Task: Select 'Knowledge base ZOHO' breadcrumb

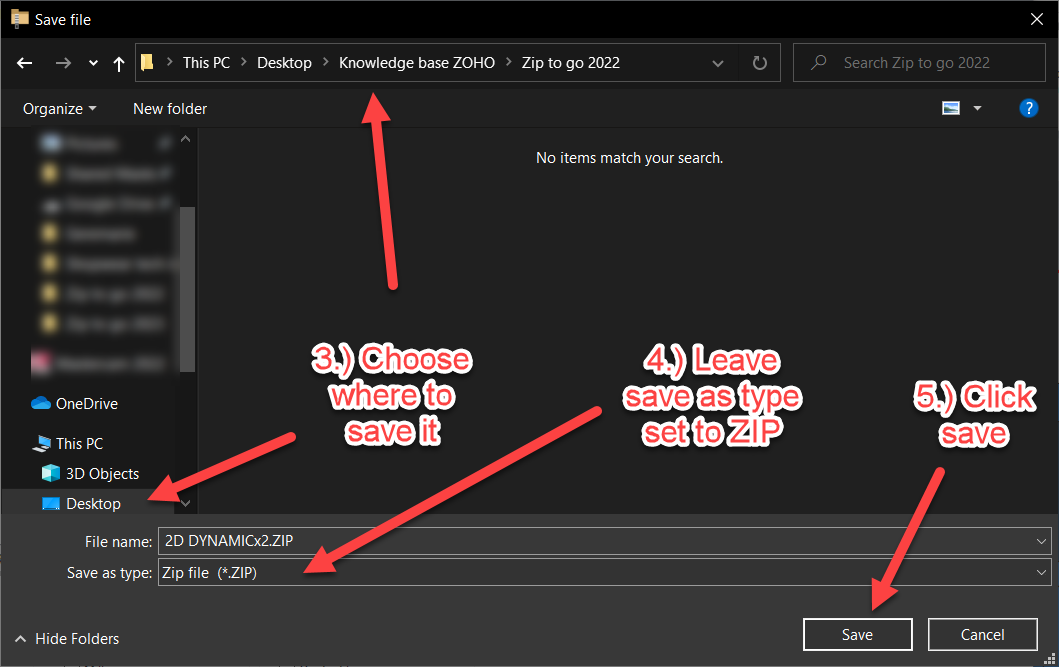Action: 417,63
